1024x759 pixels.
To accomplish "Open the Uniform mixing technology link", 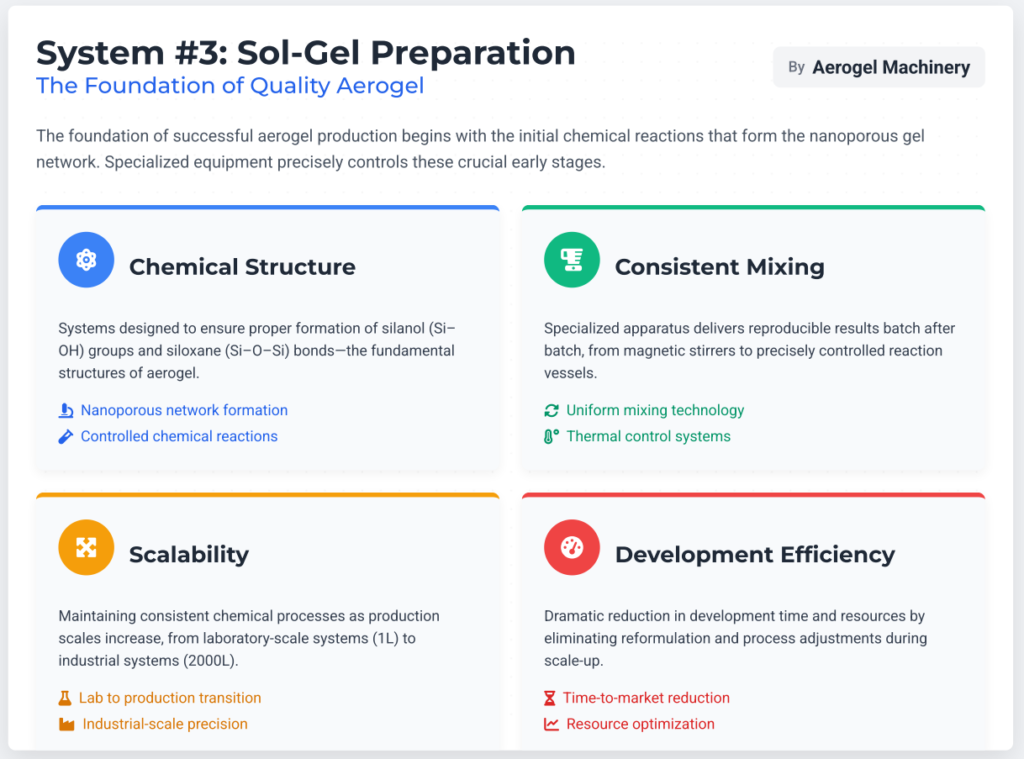I will [655, 410].
